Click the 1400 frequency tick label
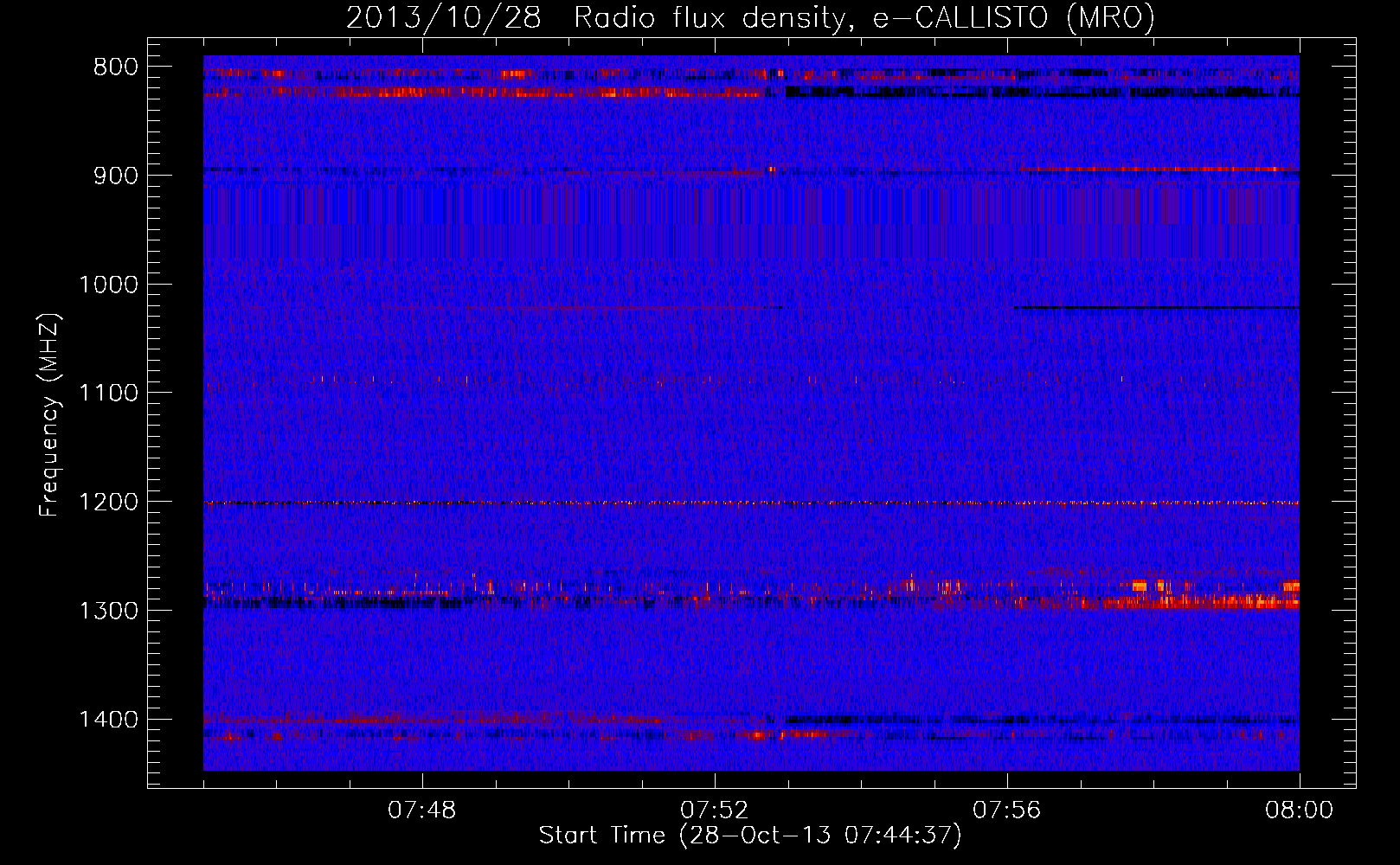1400x865 pixels. click(x=108, y=720)
